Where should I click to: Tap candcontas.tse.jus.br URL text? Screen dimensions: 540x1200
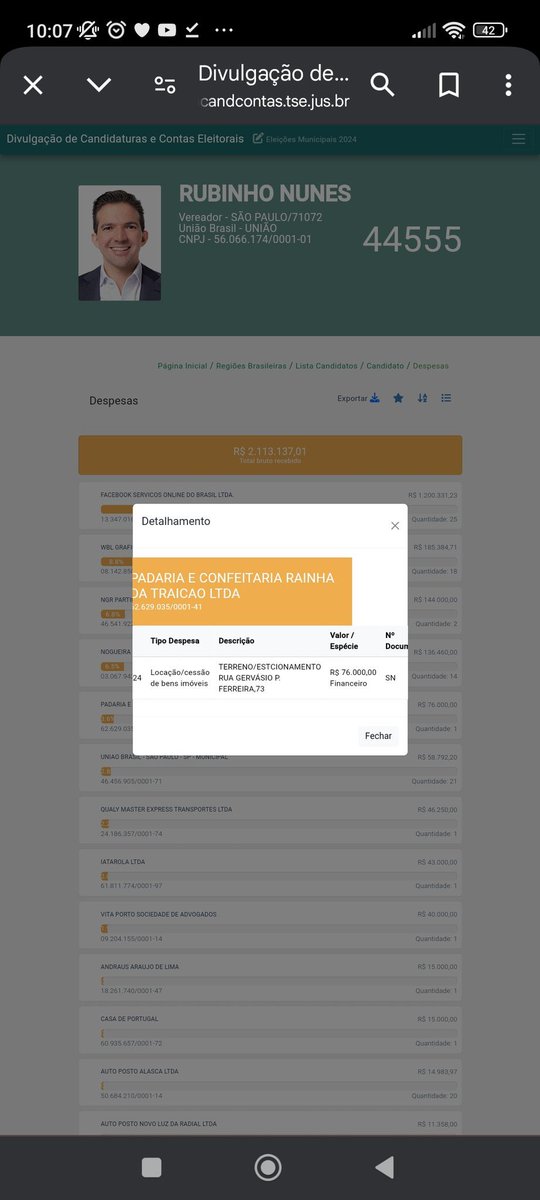[274, 101]
